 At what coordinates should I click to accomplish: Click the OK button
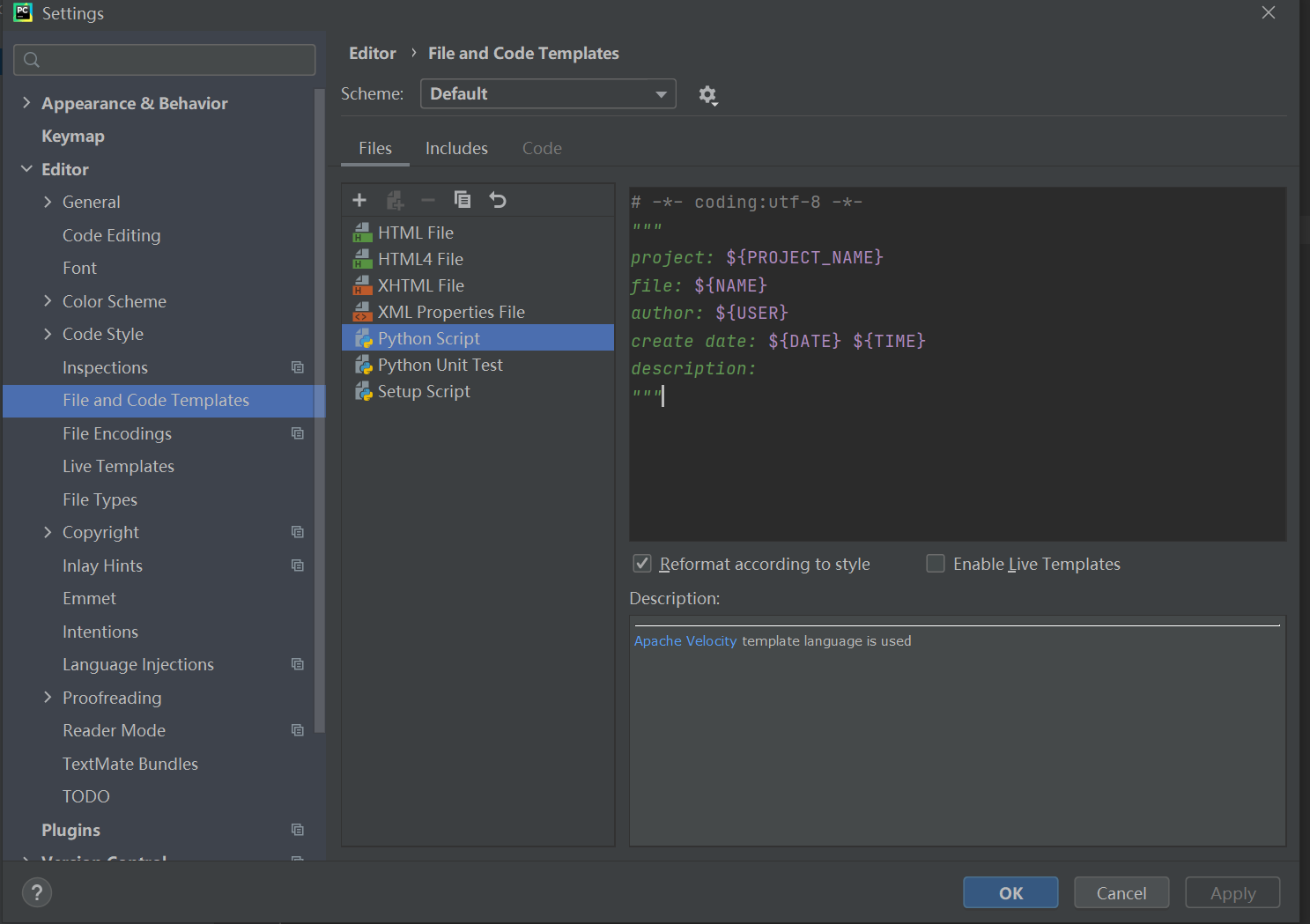click(x=1010, y=893)
